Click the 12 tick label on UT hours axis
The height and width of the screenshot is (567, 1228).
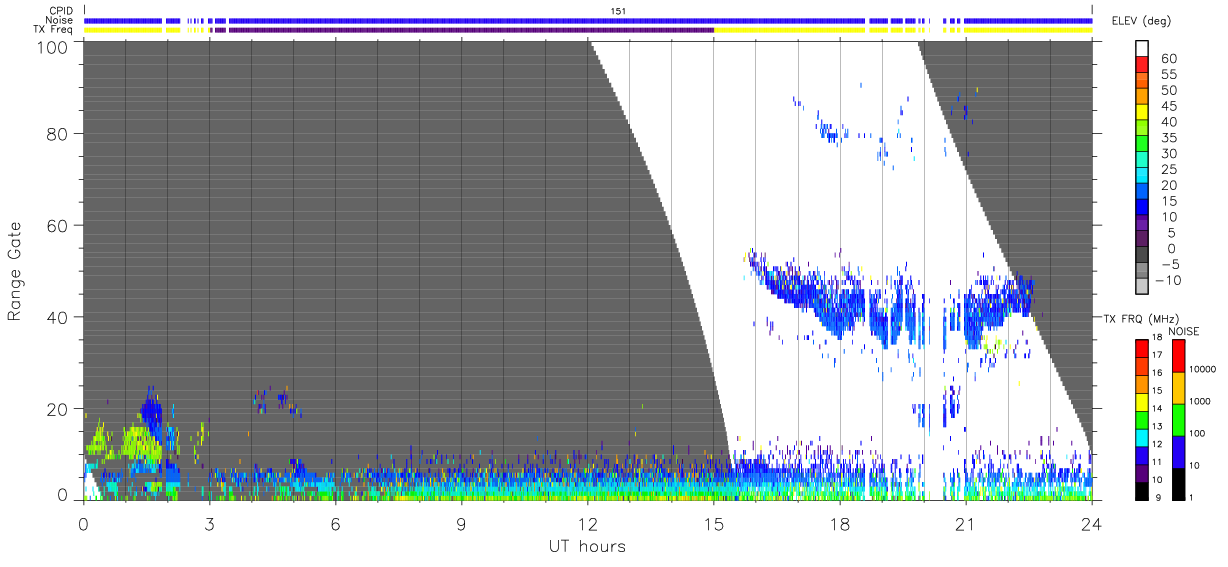pos(587,523)
